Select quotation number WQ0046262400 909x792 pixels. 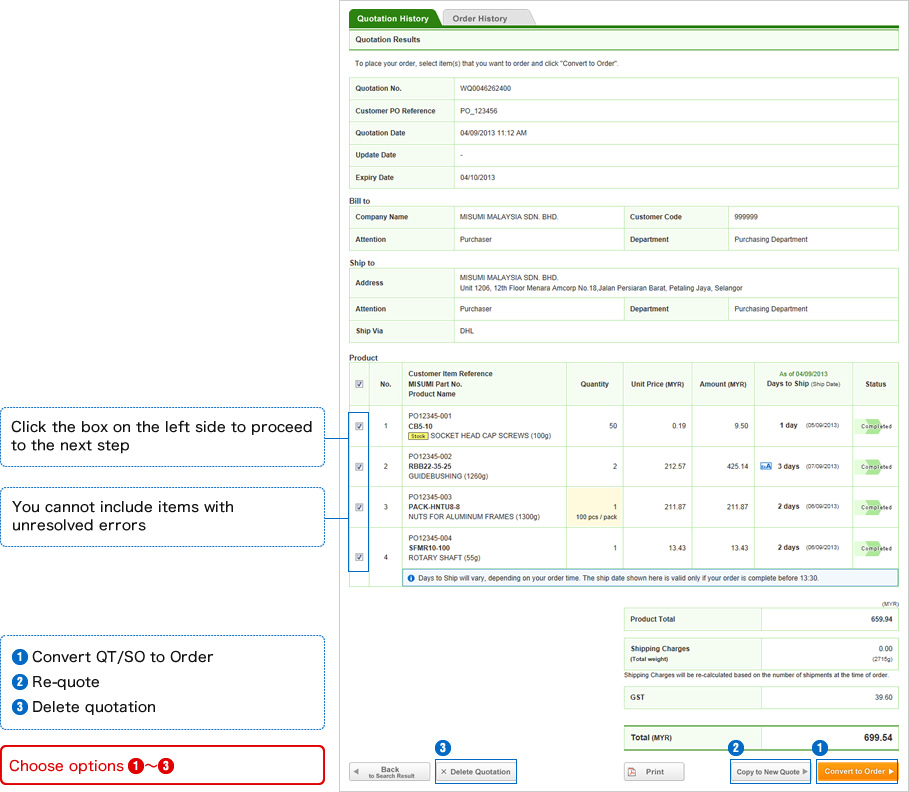tap(485, 89)
